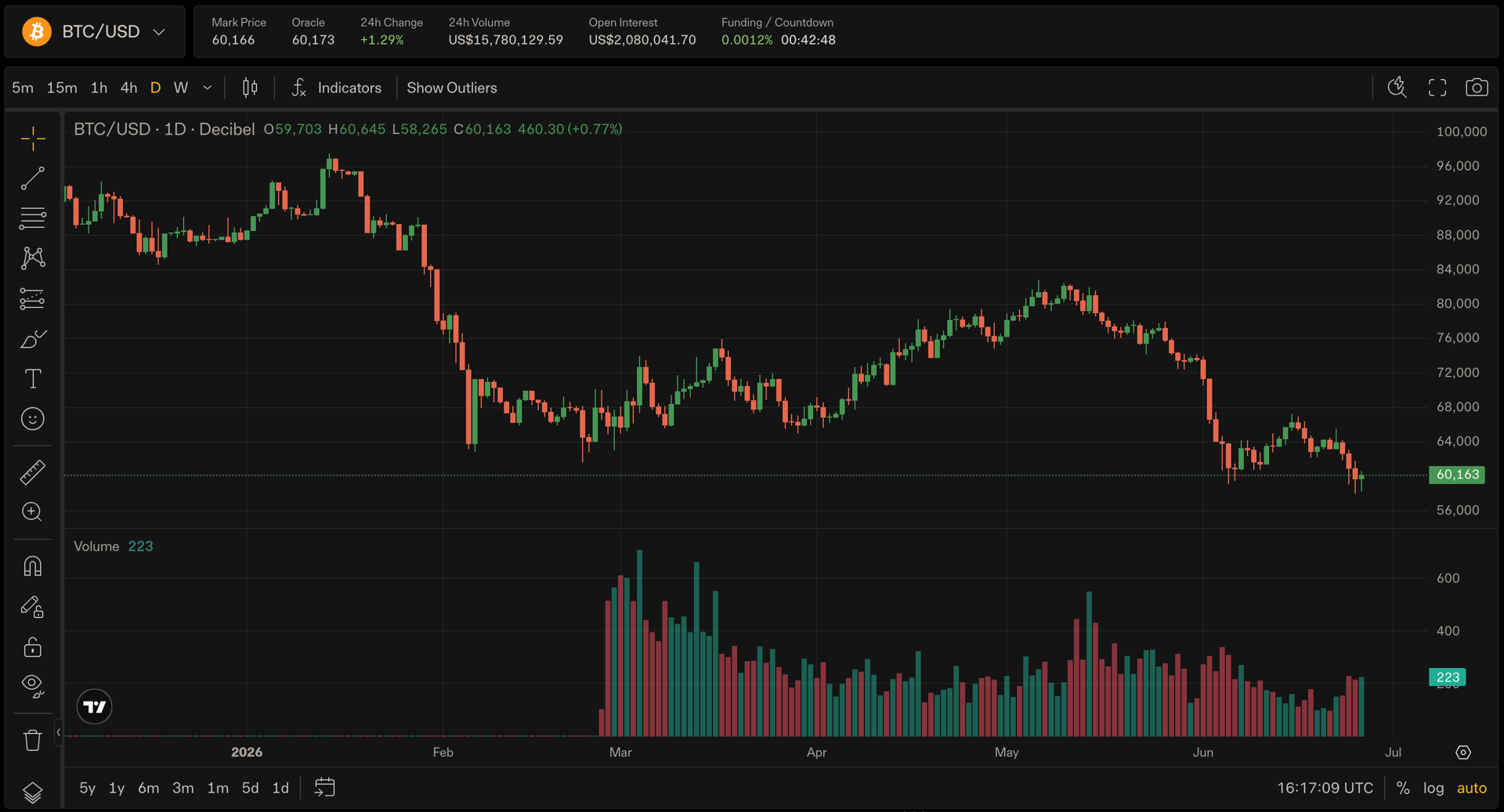Toggle log scale on the price axis
1504x812 pixels.
(x=1433, y=788)
